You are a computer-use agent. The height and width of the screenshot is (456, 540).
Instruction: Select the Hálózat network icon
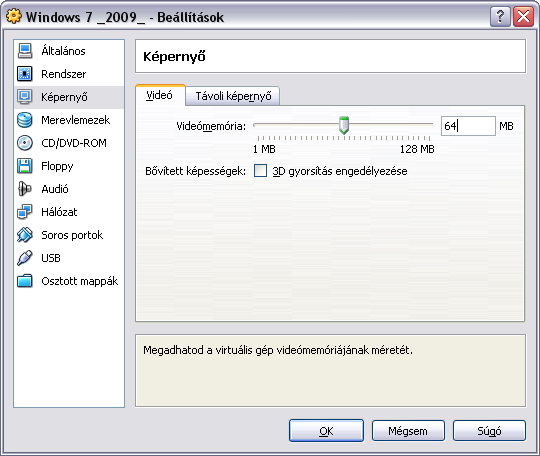(x=25, y=212)
